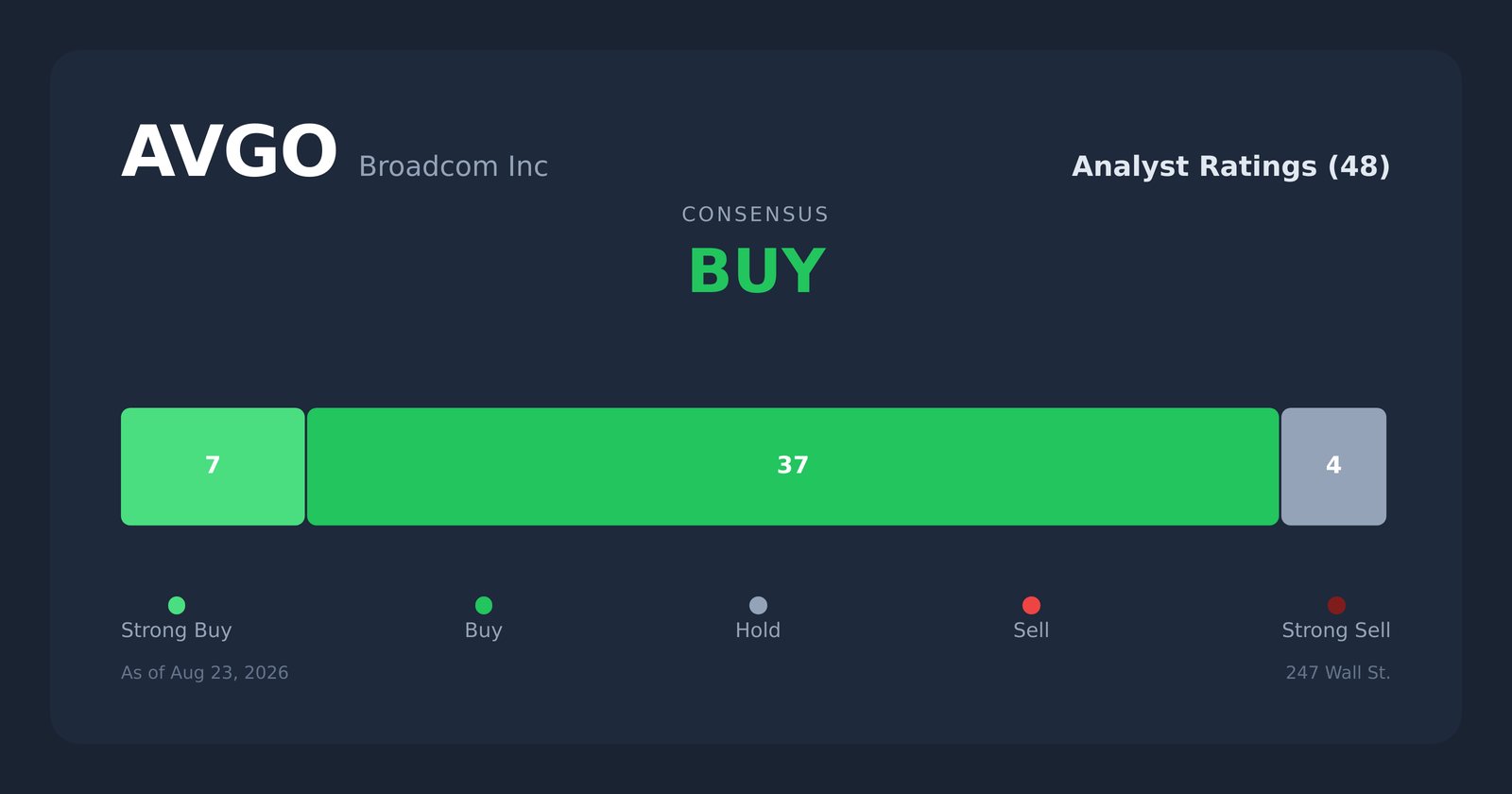The height and width of the screenshot is (794, 1512).
Task: Click the Strong Sell legend label
Action: tap(1336, 630)
